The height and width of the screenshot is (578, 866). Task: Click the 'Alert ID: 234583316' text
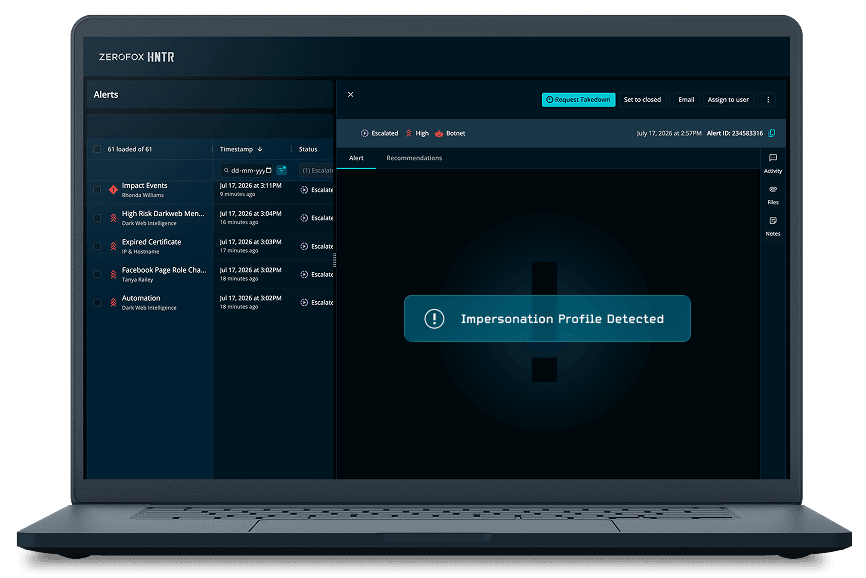click(735, 133)
